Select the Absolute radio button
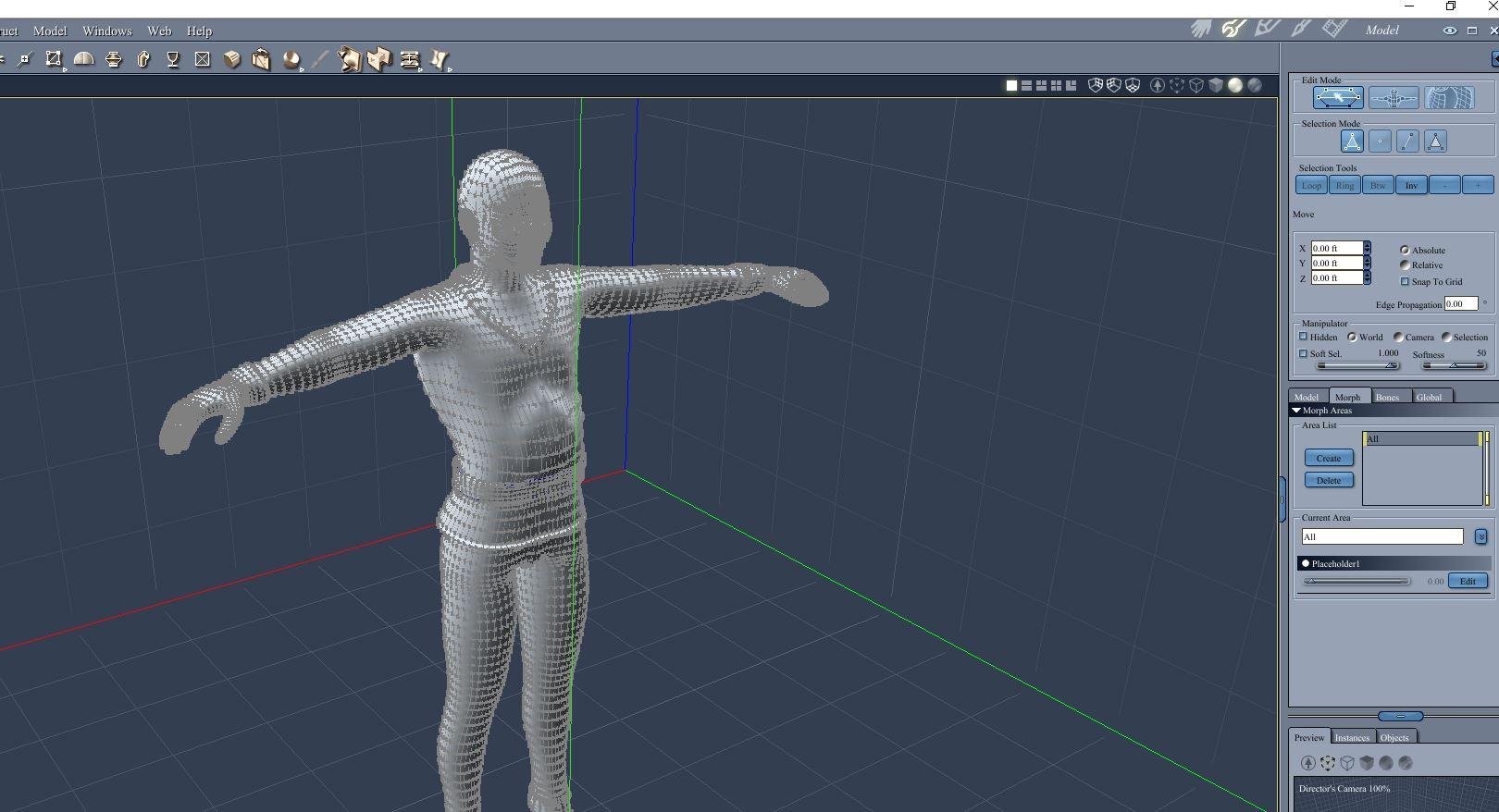1499x812 pixels. (1405, 251)
